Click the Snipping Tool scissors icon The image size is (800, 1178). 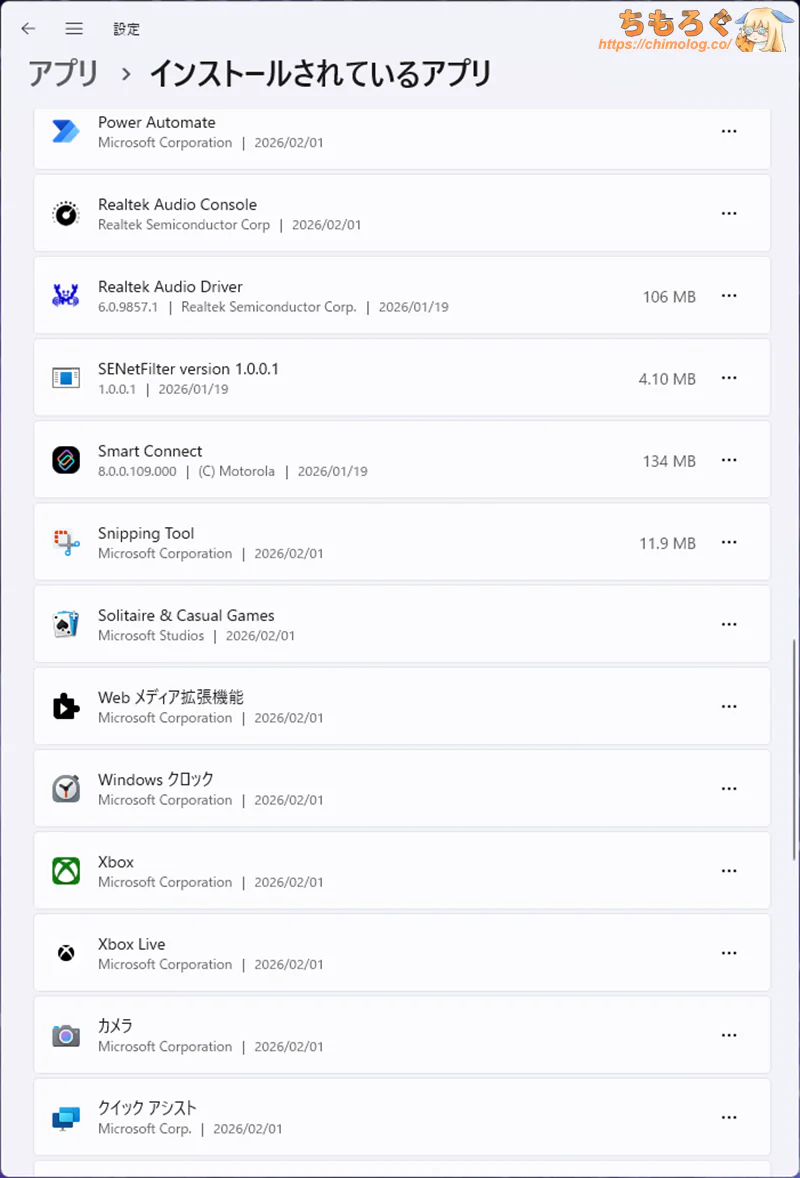tap(66, 543)
